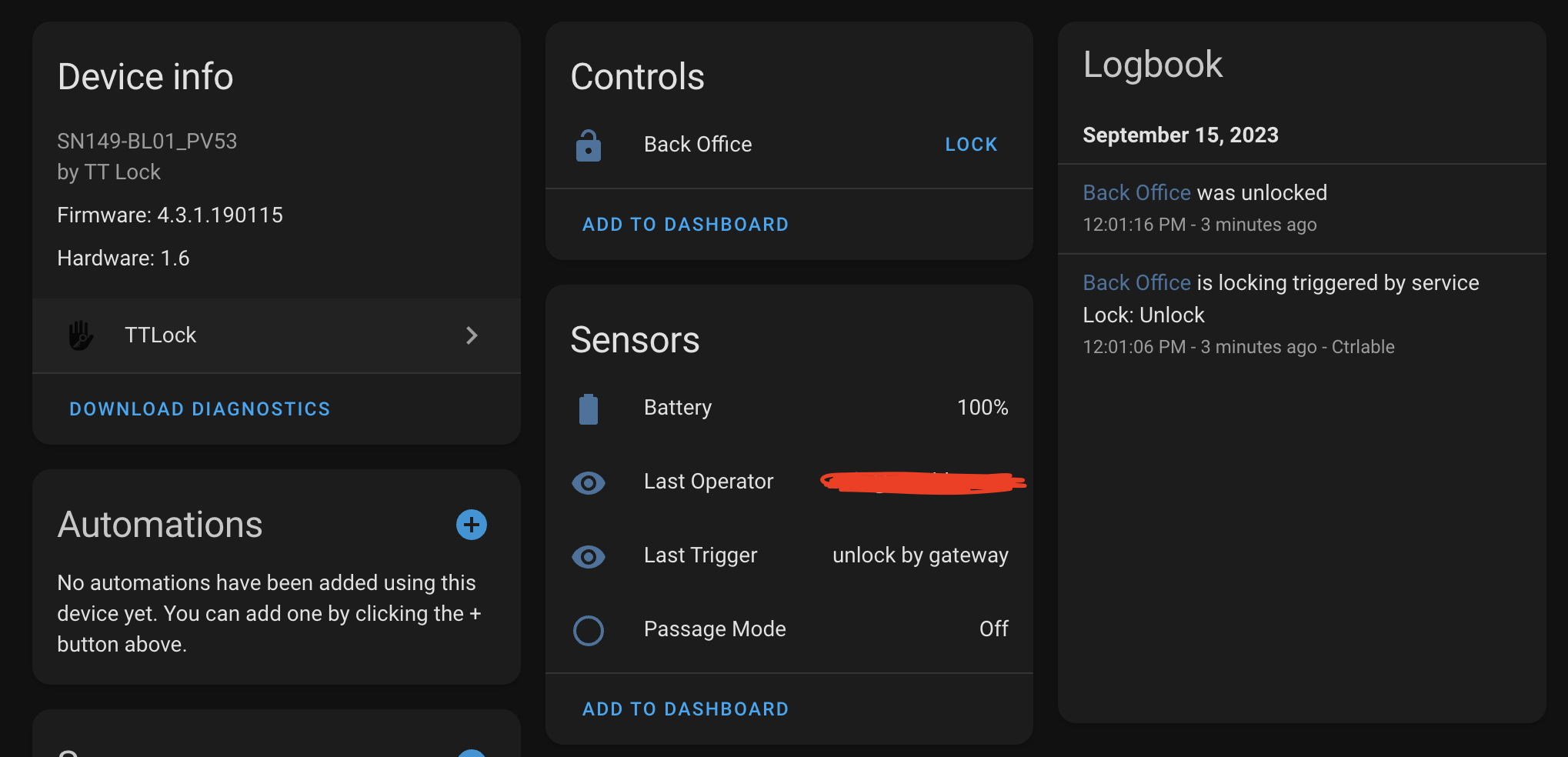Click the eye icon beside Last Trigger
The width and height of the screenshot is (1568, 757).
588,556
